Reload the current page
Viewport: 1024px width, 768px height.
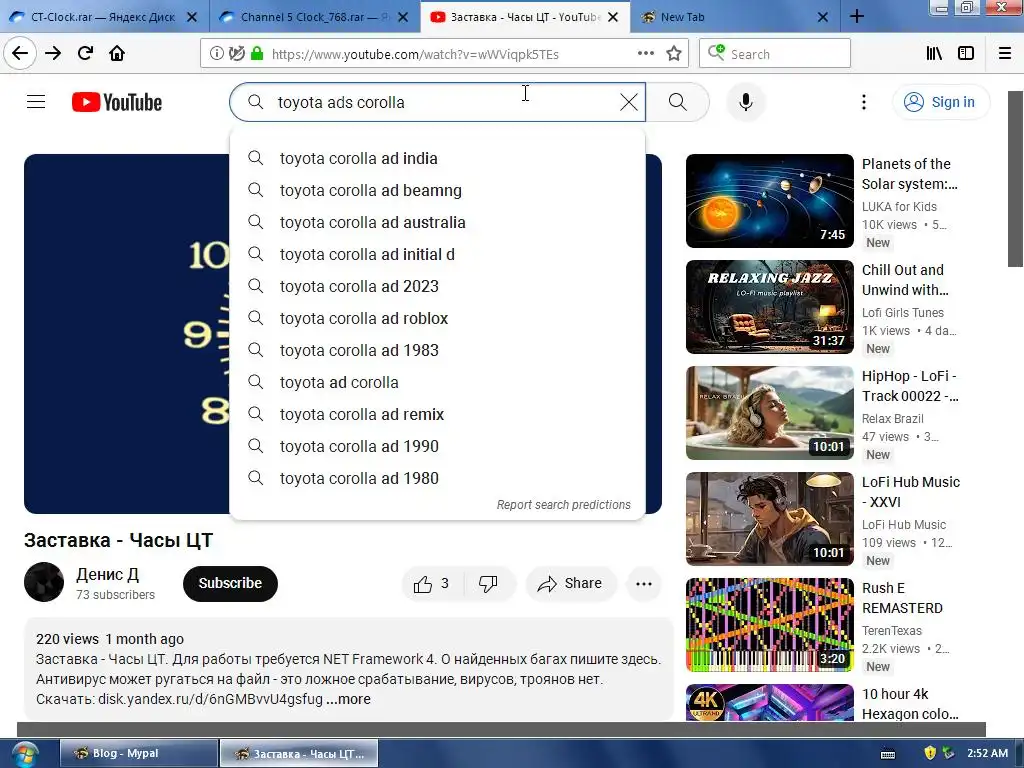coord(86,54)
